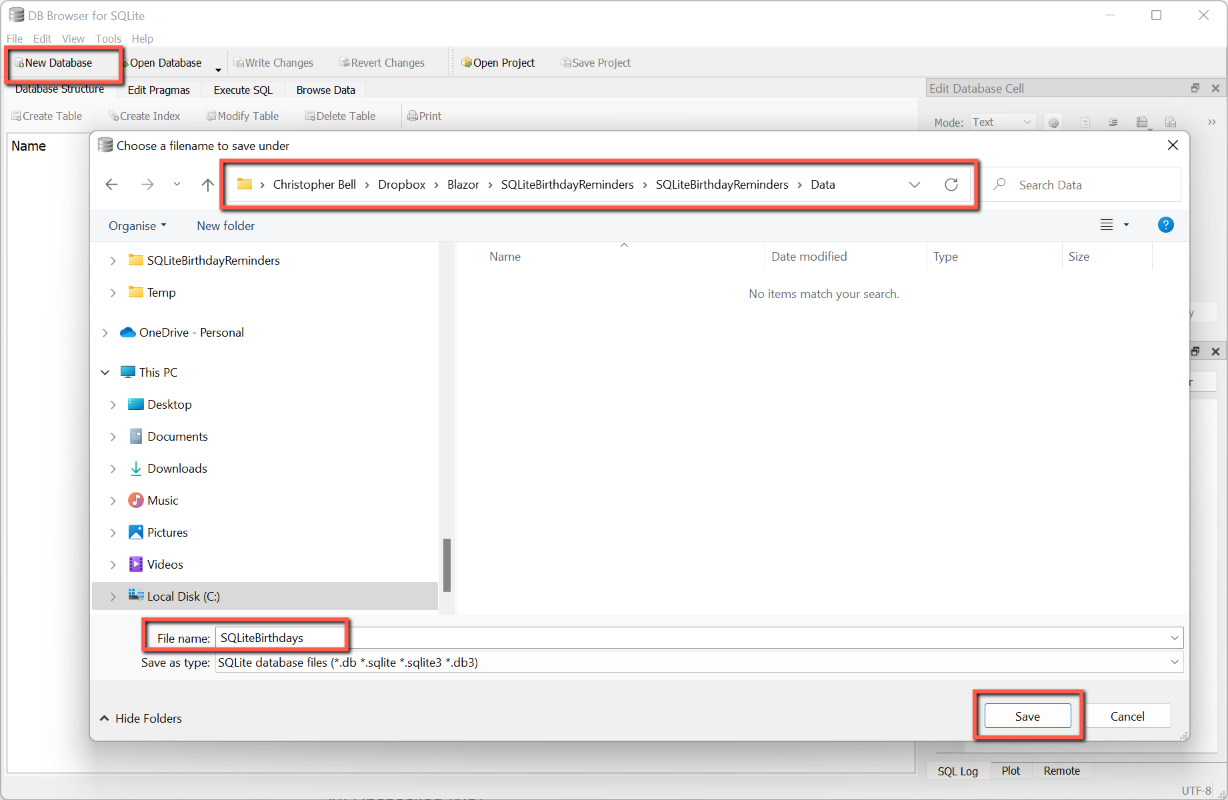Click the Cancel button

point(1127,716)
